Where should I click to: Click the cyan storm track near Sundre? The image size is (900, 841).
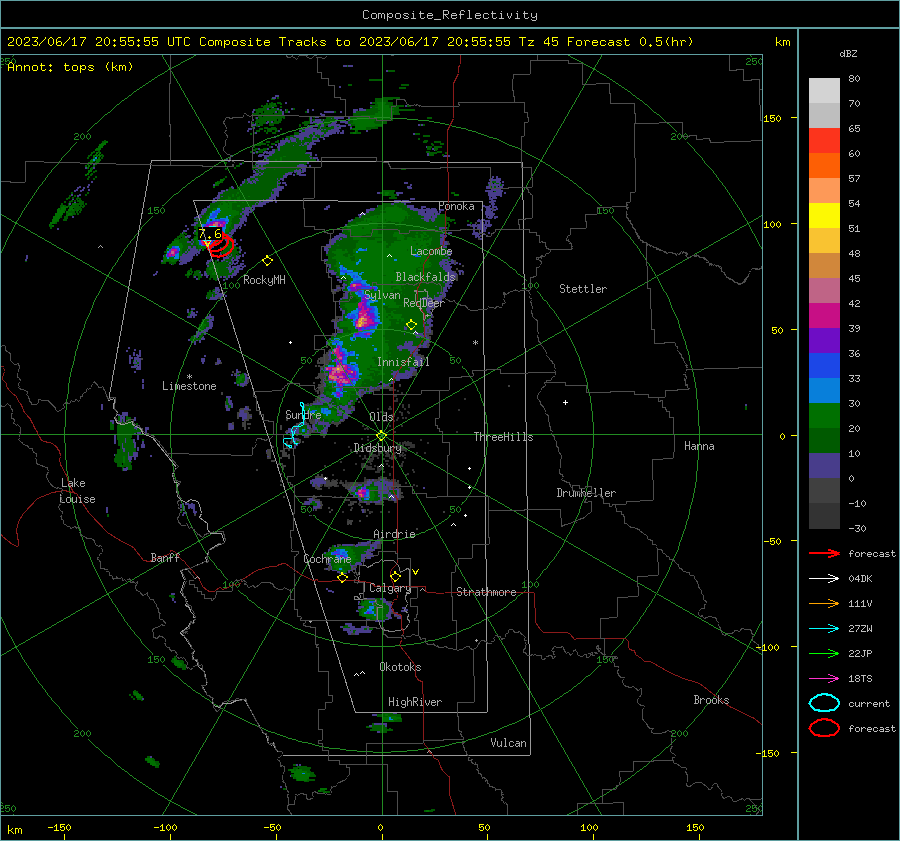coord(295,425)
